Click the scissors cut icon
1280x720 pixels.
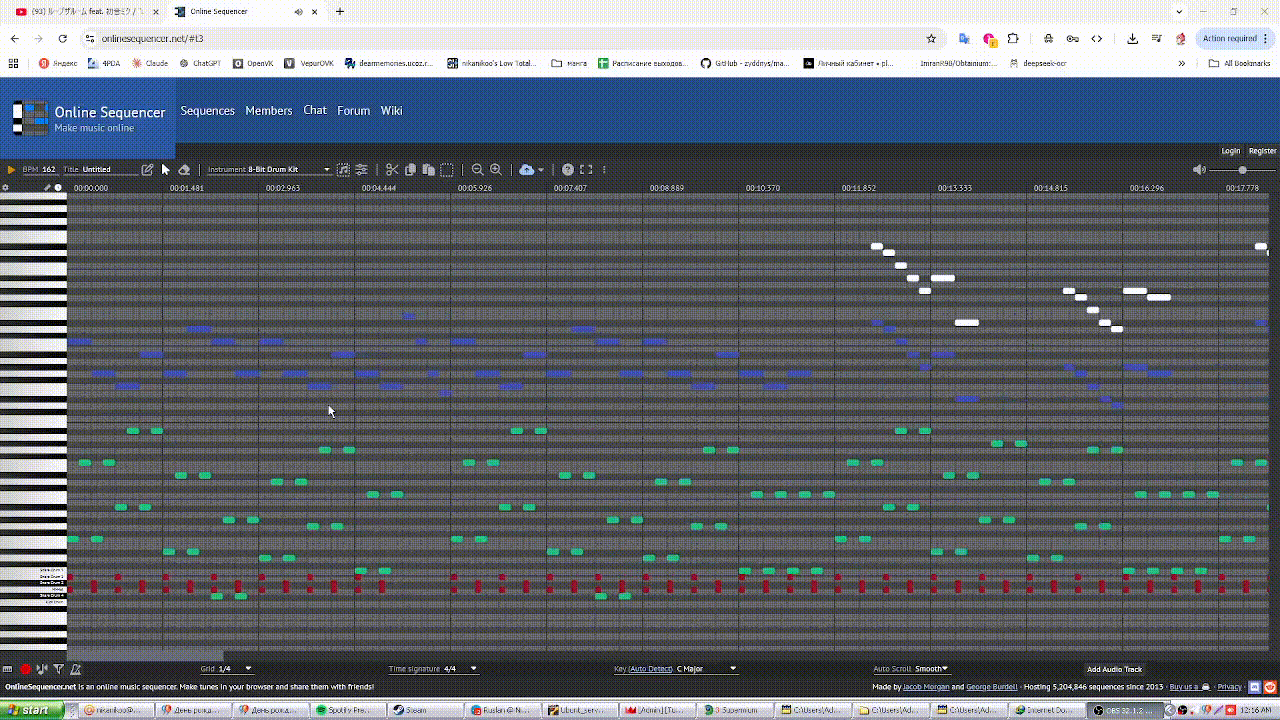coord(392,170)
